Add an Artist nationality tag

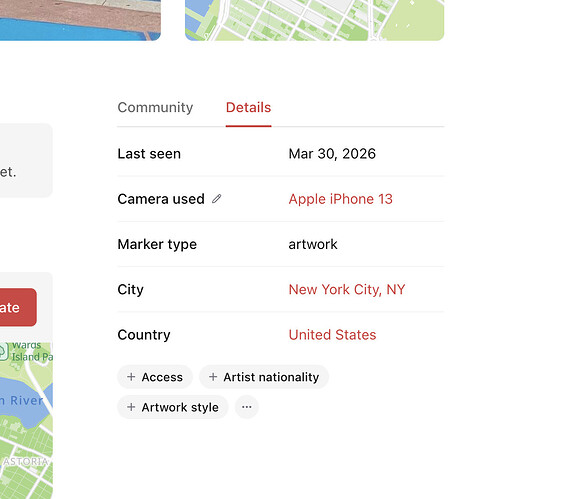[x=264, y=377]
